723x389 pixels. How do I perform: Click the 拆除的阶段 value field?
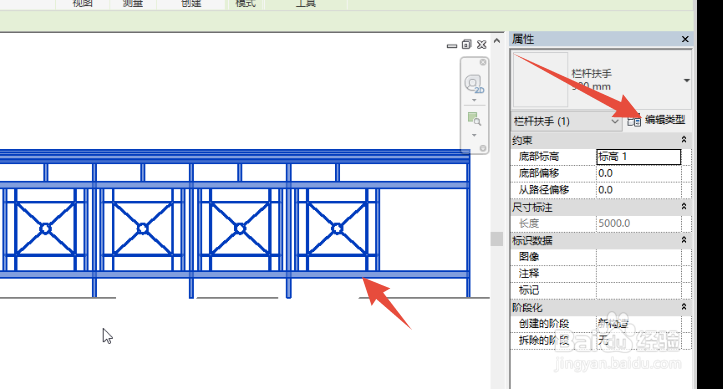click(639, 340)
